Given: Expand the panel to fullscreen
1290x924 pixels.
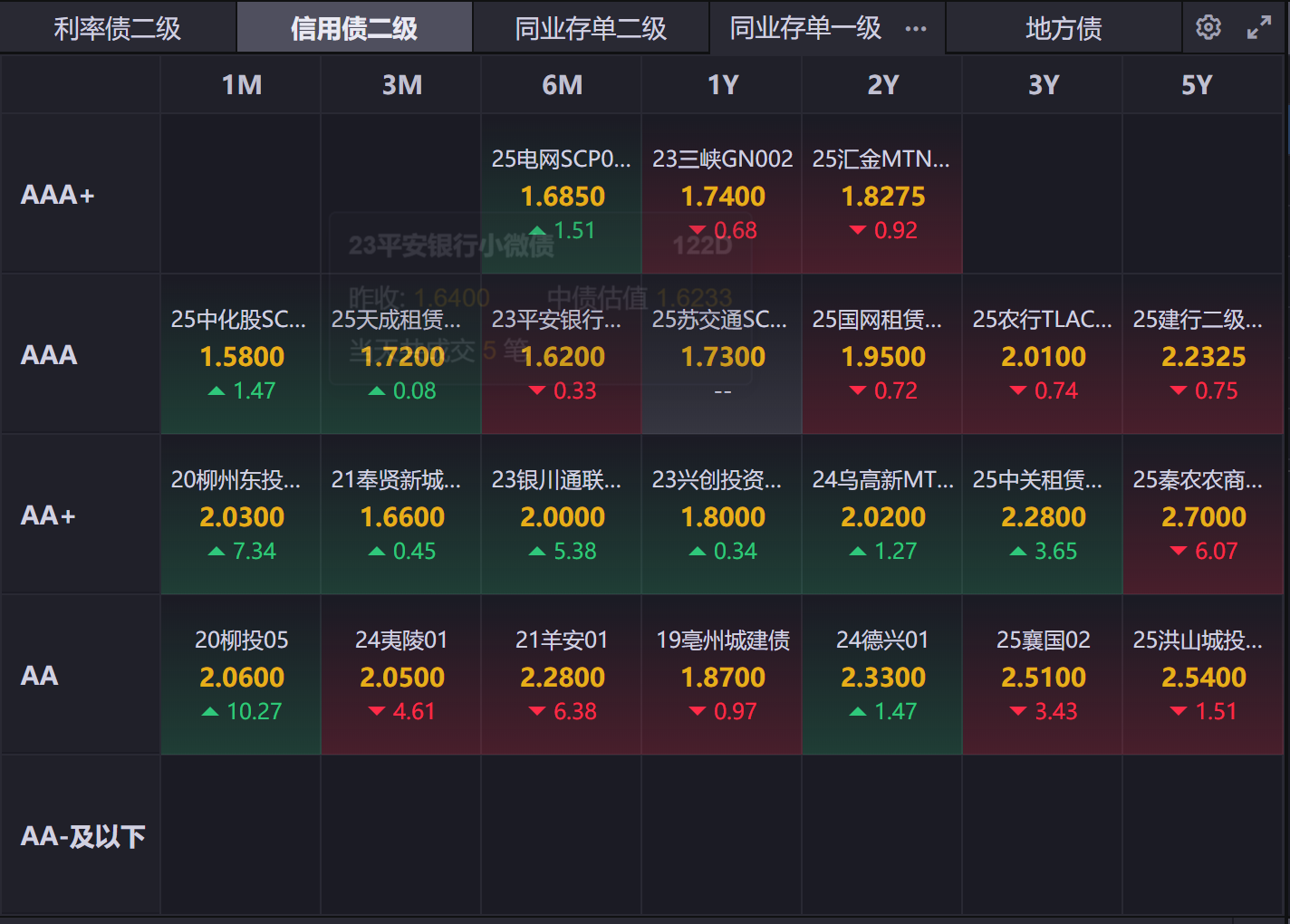Looking at the screenshot, I should pos(1259,28).
